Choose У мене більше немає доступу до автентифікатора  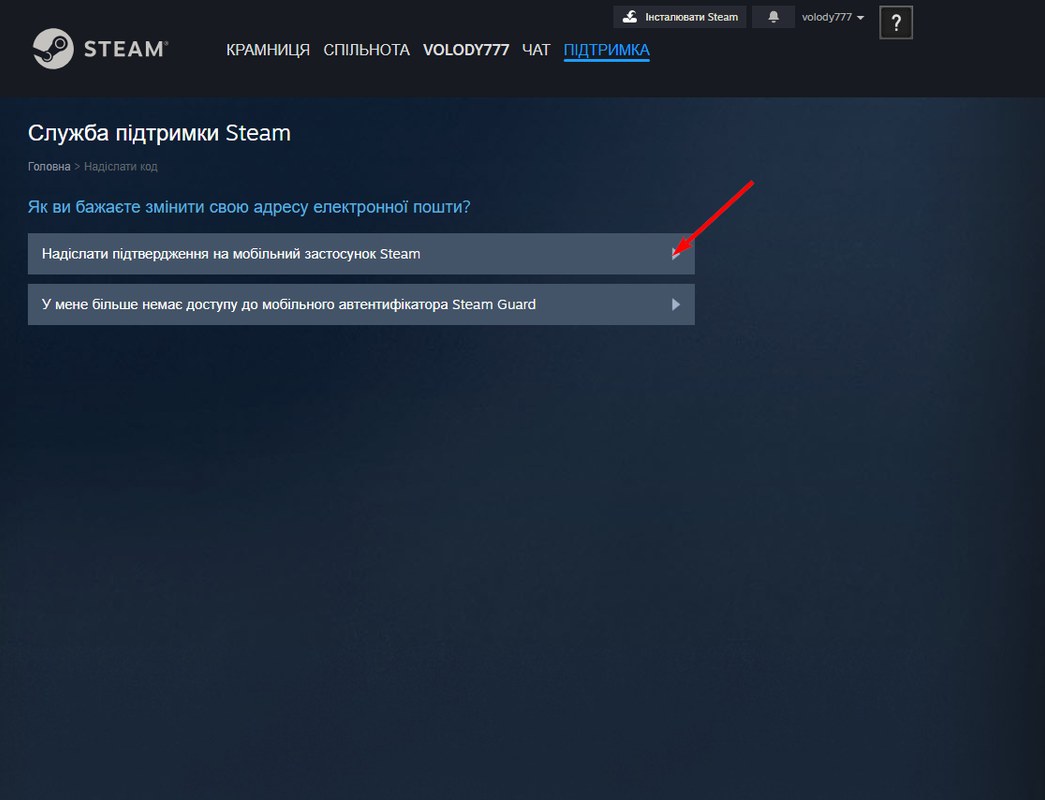[361, 305]
